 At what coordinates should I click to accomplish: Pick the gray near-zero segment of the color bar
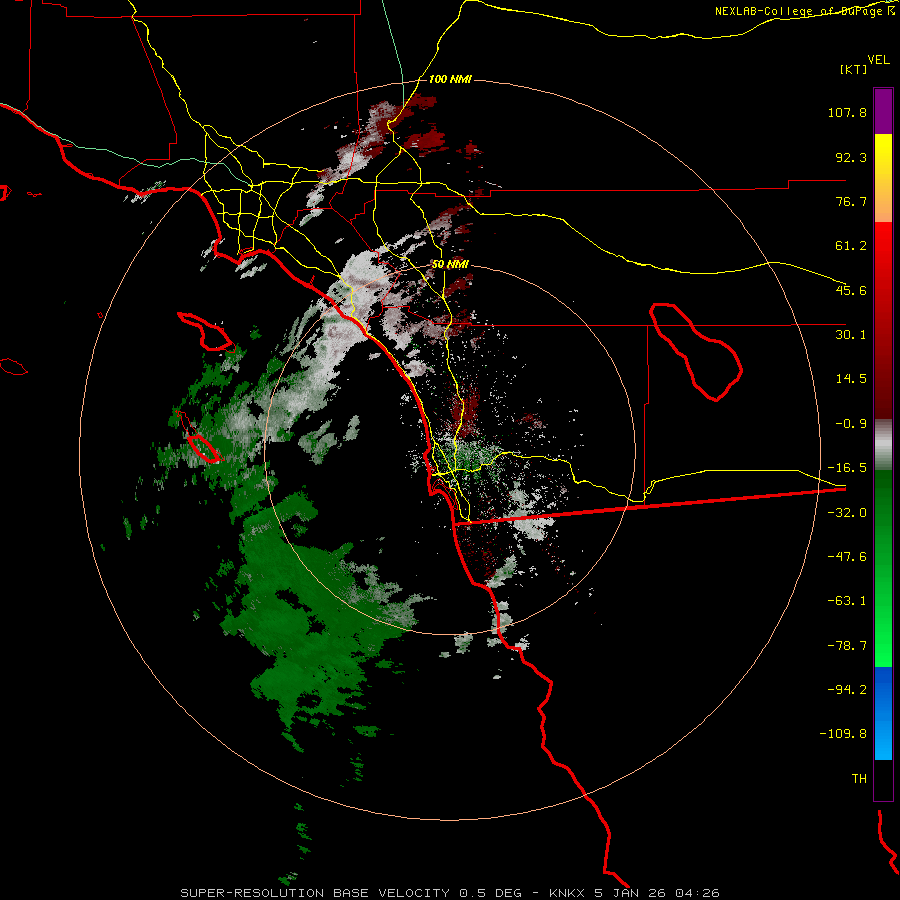tap(883, 444)
